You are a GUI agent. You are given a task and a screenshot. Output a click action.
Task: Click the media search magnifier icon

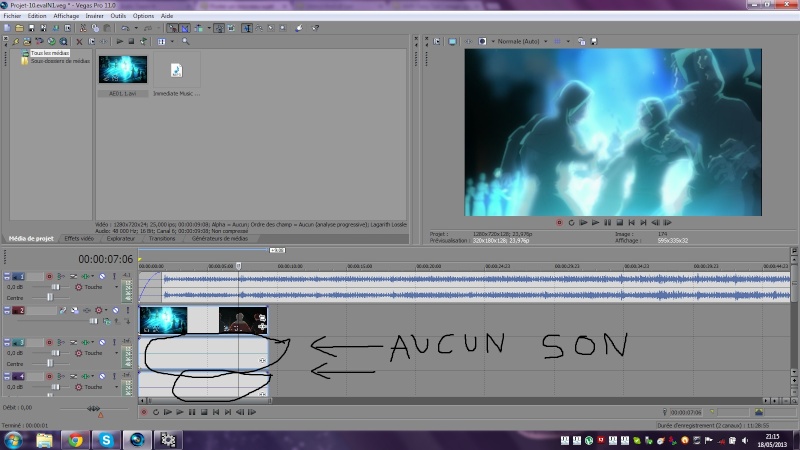(x=186, y=41)
